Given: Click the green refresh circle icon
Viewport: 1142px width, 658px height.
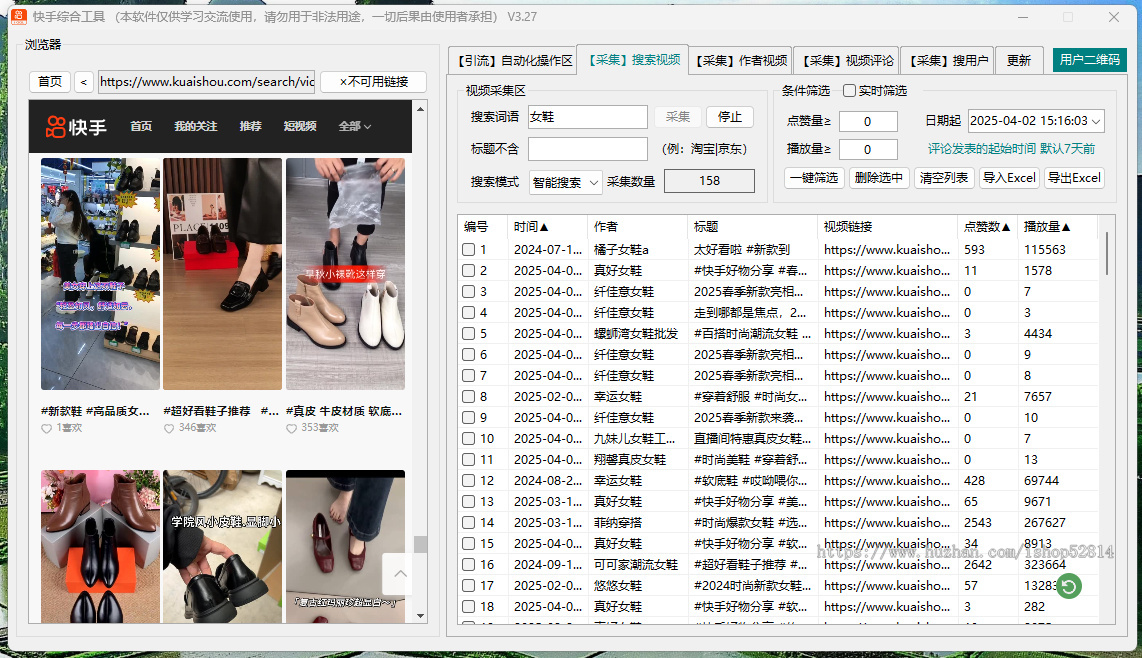Looking at the screenshot, I should click(x=1068, y=586).
